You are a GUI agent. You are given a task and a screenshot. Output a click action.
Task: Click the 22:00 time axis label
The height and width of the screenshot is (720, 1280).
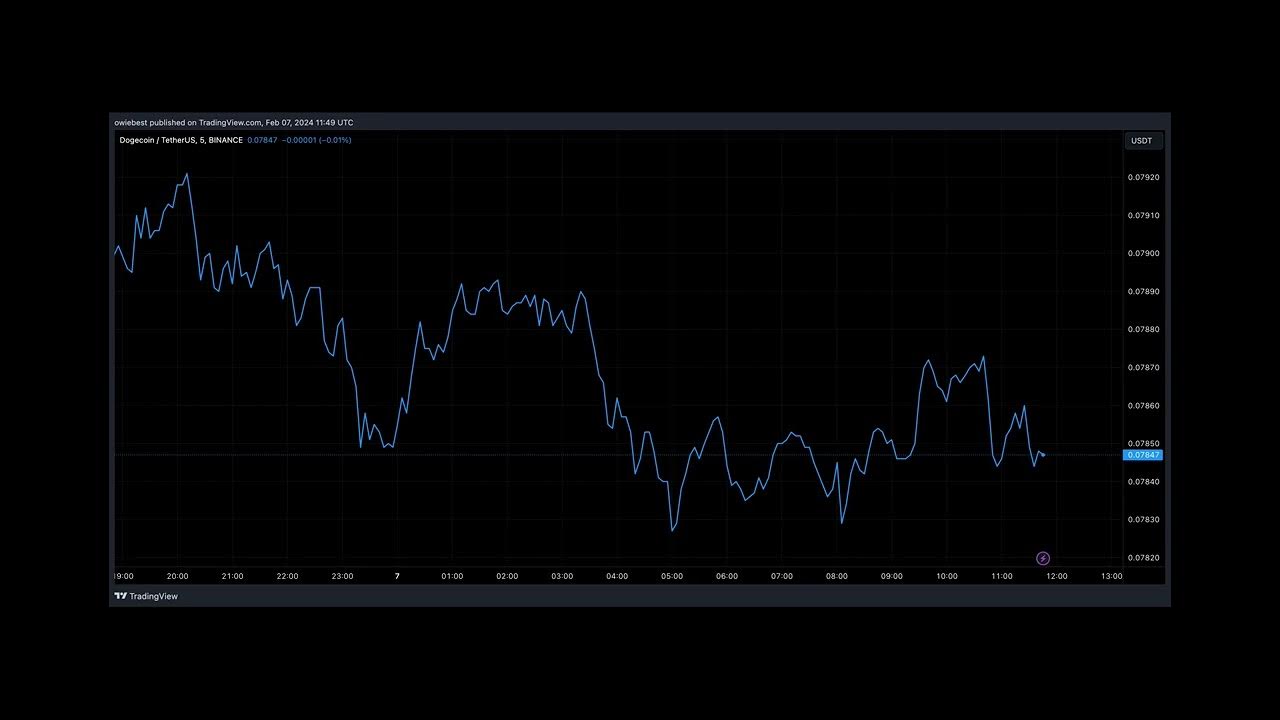(x=287, y=576)
